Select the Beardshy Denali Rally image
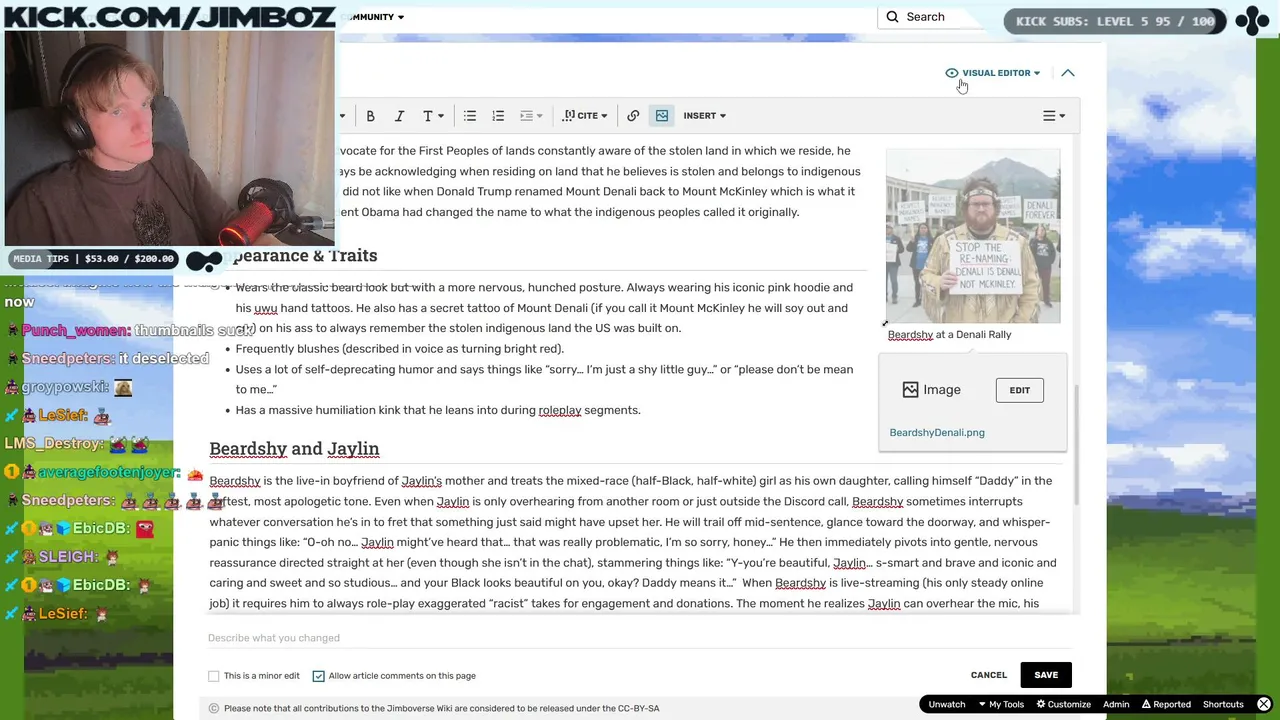 (x=973, y=236)
